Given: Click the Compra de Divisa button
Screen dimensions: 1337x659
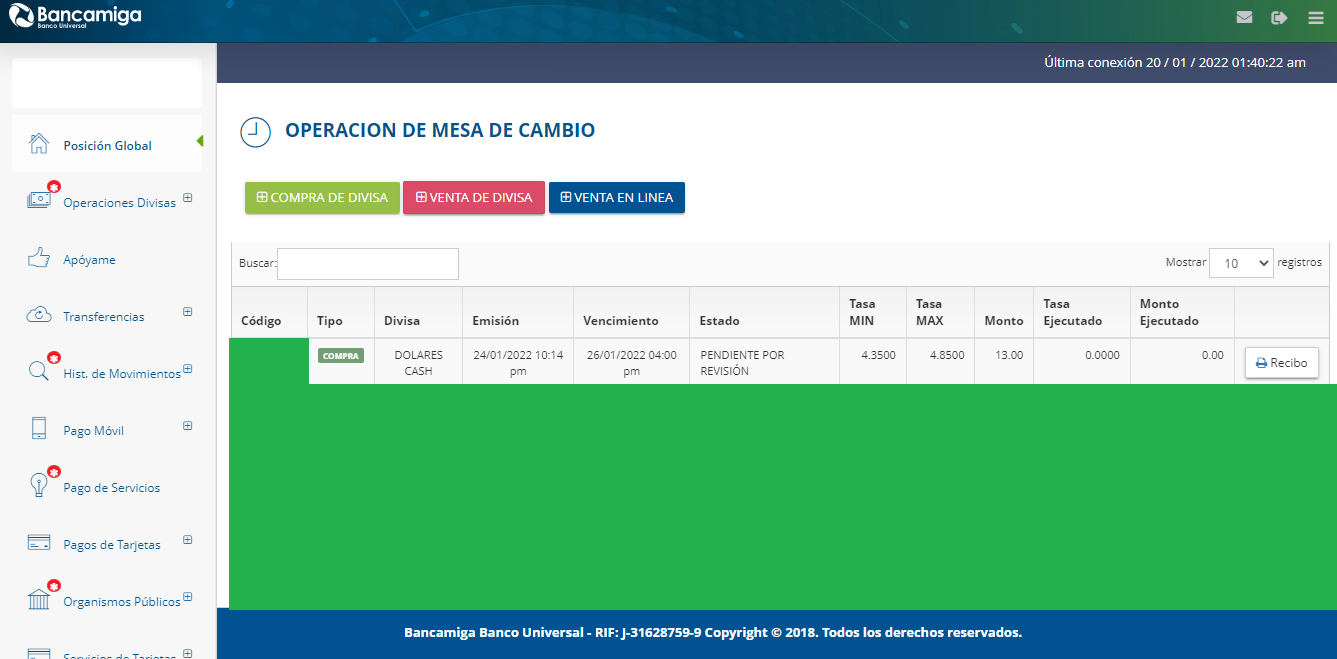Looking at the screenshot, I should tap(322, 198).
